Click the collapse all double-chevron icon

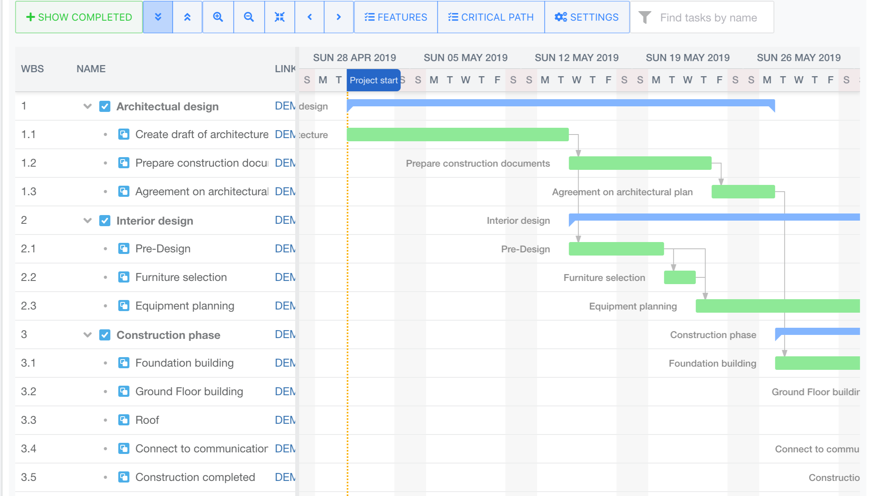tap(187, 17)
